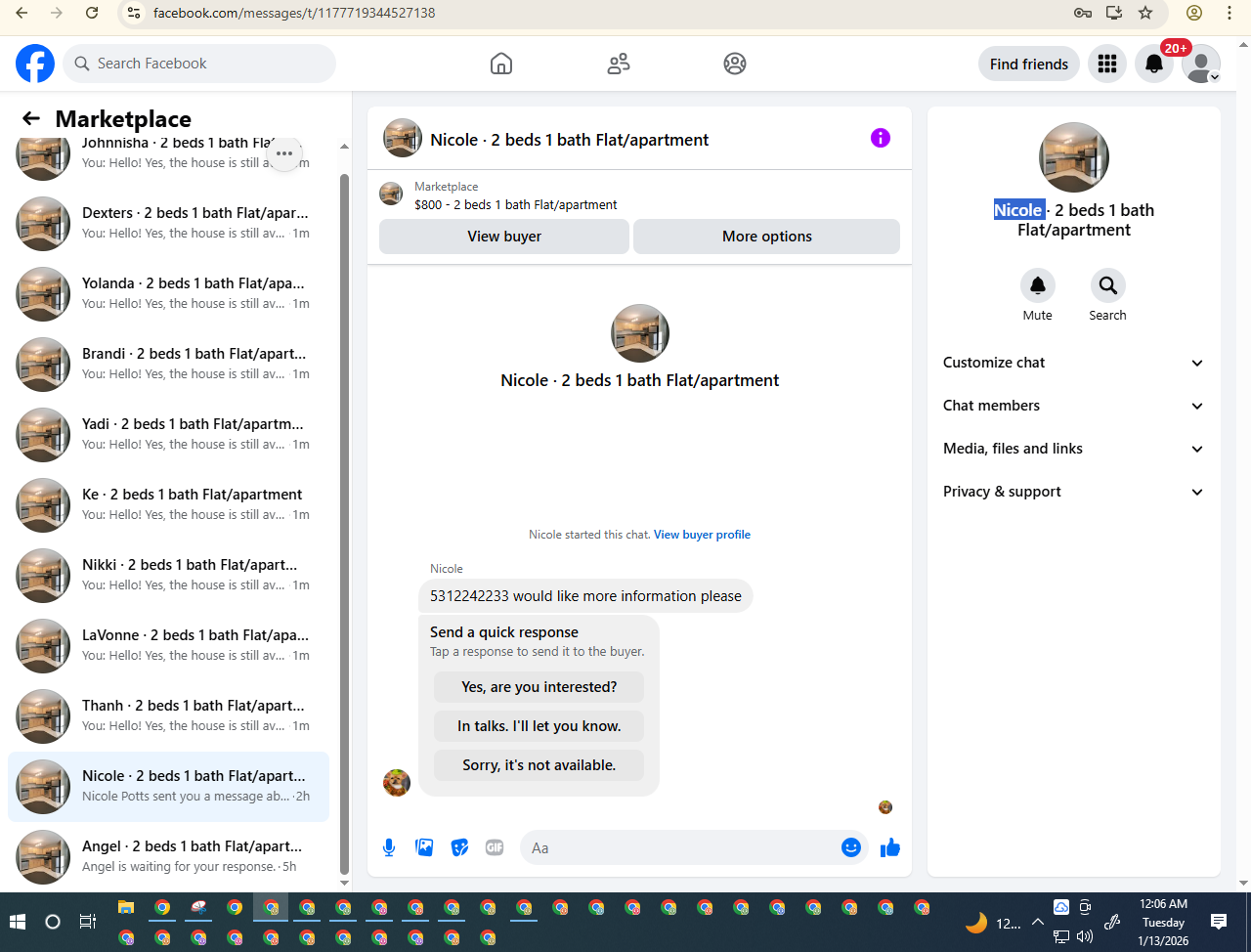Search in conversation with the magnifier icon
The height and width of the screenshot is (952, 1251).
pyautogui.click(x=1108, y=285)
